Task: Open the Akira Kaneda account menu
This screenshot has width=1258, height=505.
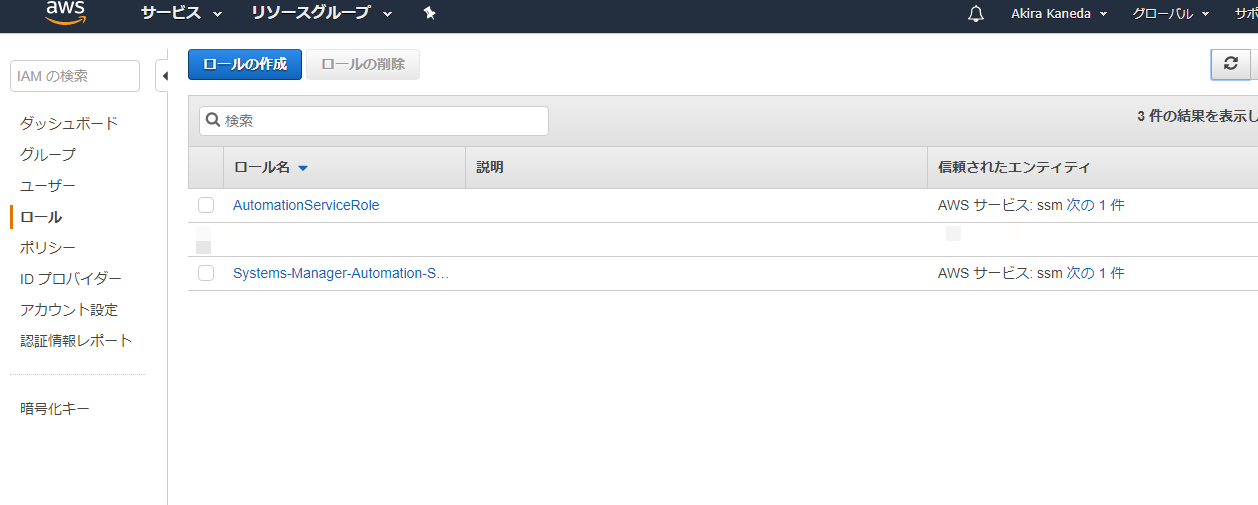Action: click(1059, 14)
